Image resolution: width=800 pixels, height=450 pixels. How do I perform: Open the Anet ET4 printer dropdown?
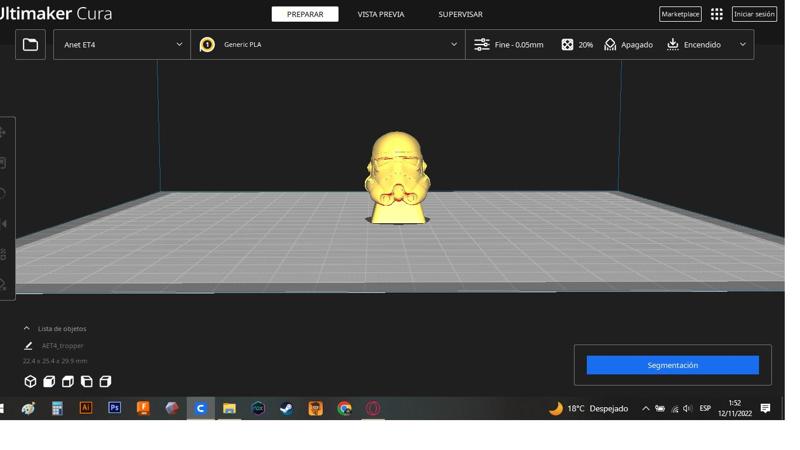click(x=122, y=45)
